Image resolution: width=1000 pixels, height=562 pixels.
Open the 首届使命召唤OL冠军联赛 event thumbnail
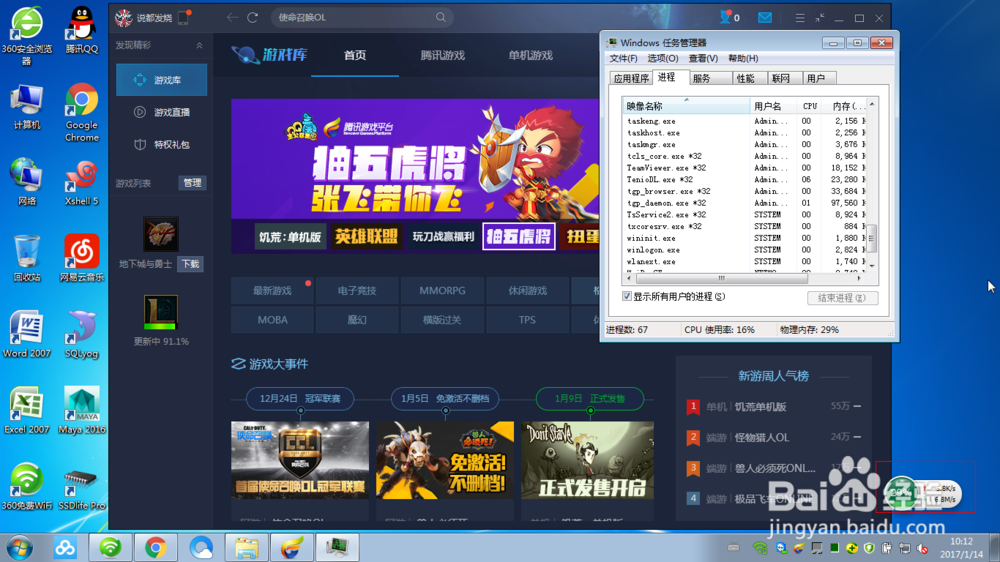click(300, 459)
